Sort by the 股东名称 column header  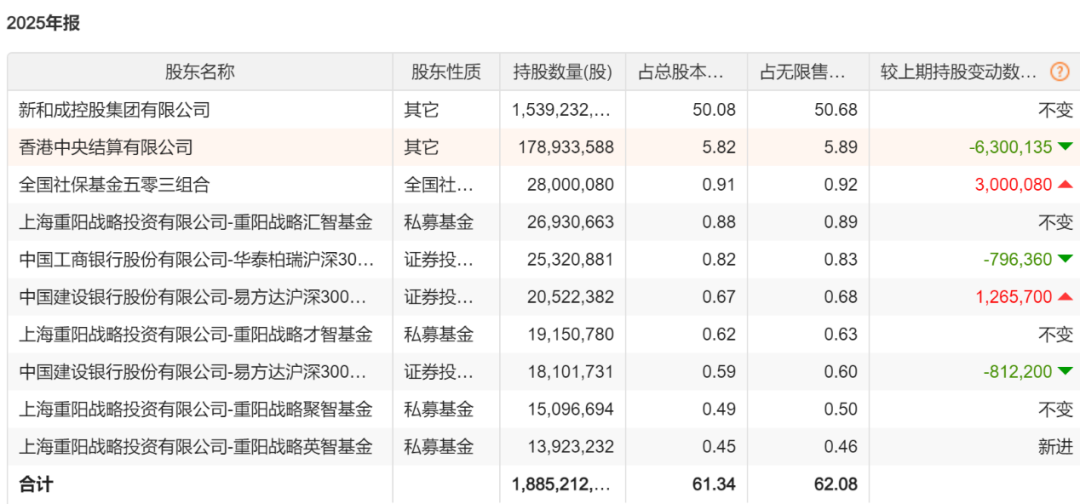click(200, 72)
